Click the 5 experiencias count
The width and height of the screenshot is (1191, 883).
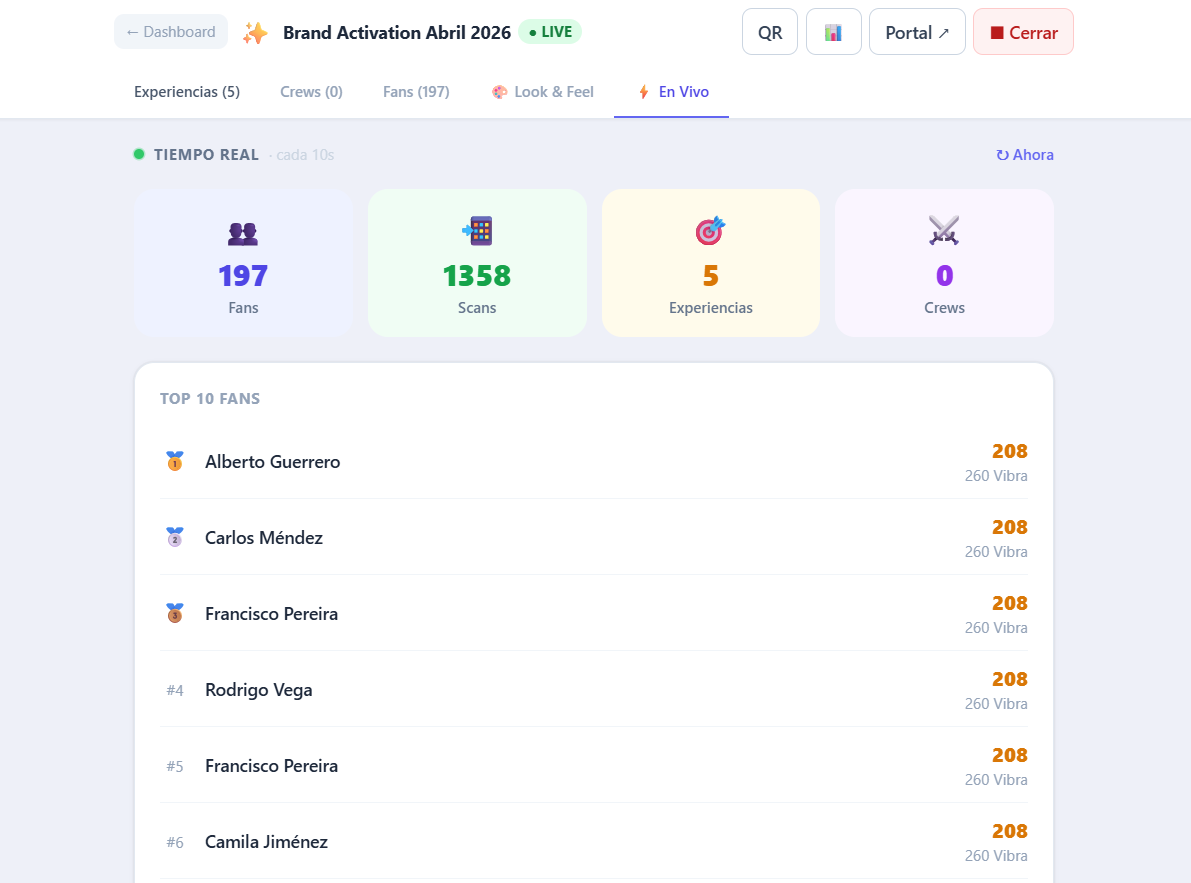pos(711,276)
